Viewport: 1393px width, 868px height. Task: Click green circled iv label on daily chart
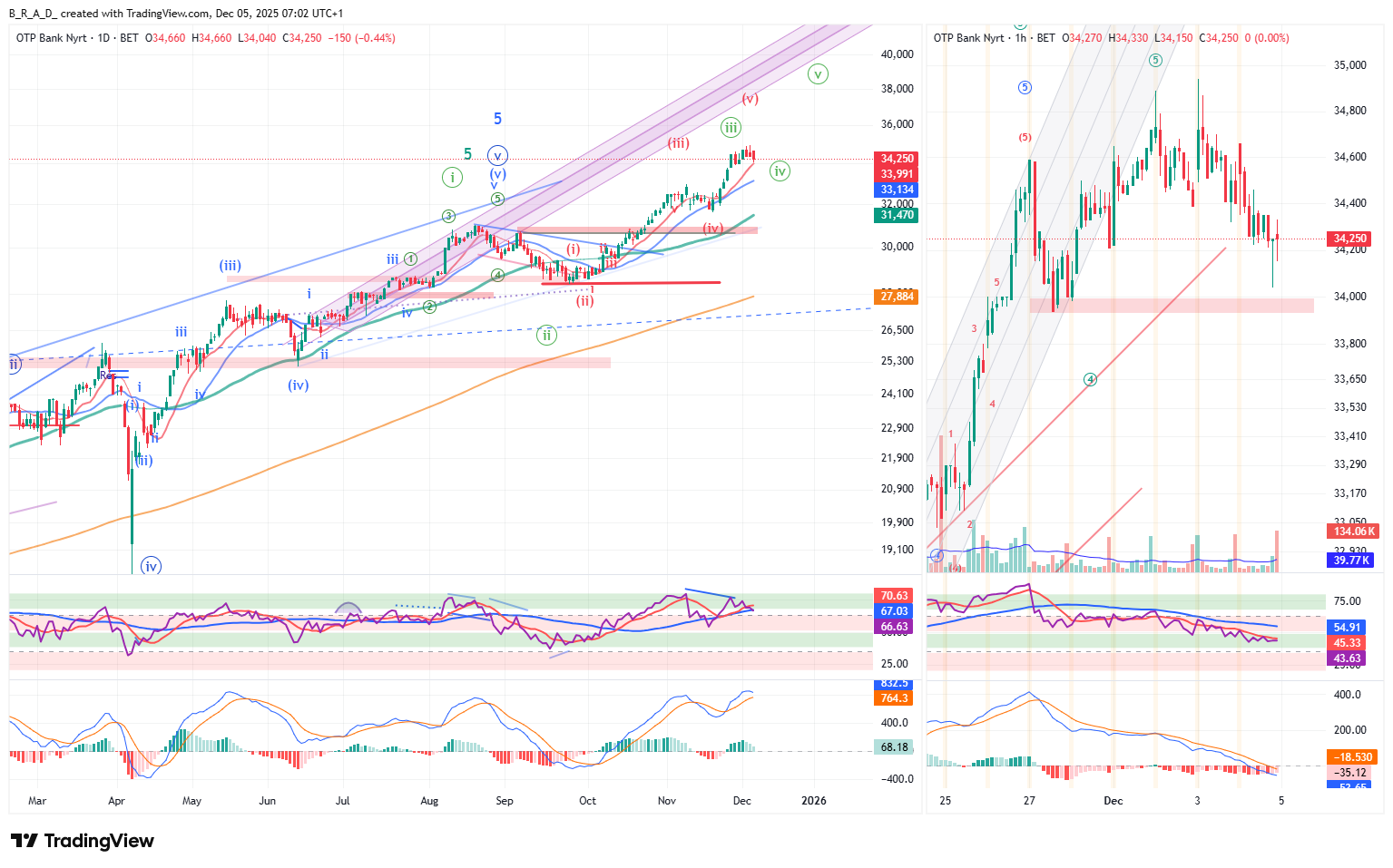tap(780, 171)
